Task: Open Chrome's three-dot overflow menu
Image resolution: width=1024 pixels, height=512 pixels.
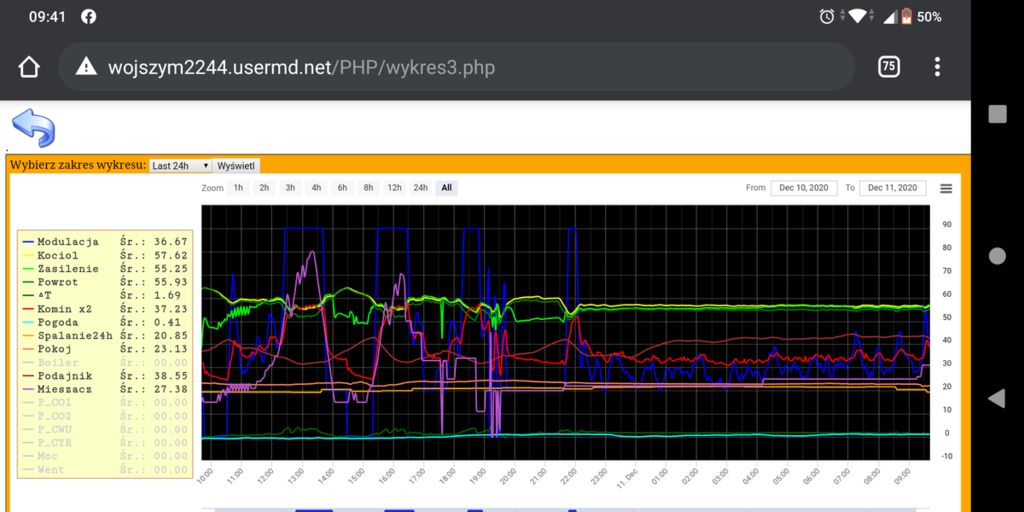Action: tap(937, 67)
